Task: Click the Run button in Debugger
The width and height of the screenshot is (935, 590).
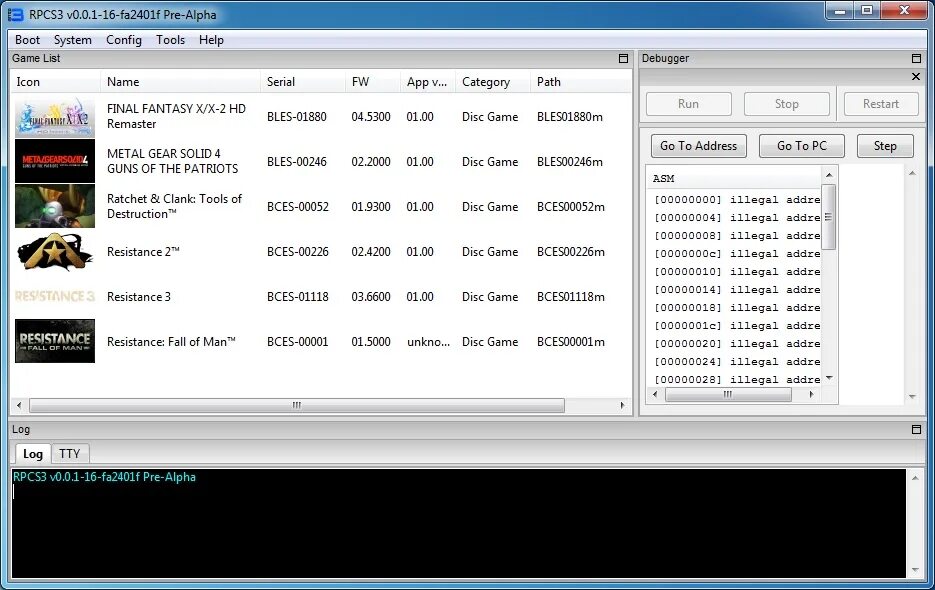Action: click(689, 104)
